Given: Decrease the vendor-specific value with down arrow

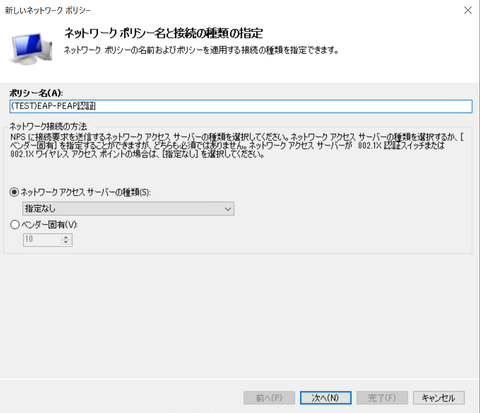Looking at the screenshot, I should (66, 242).
